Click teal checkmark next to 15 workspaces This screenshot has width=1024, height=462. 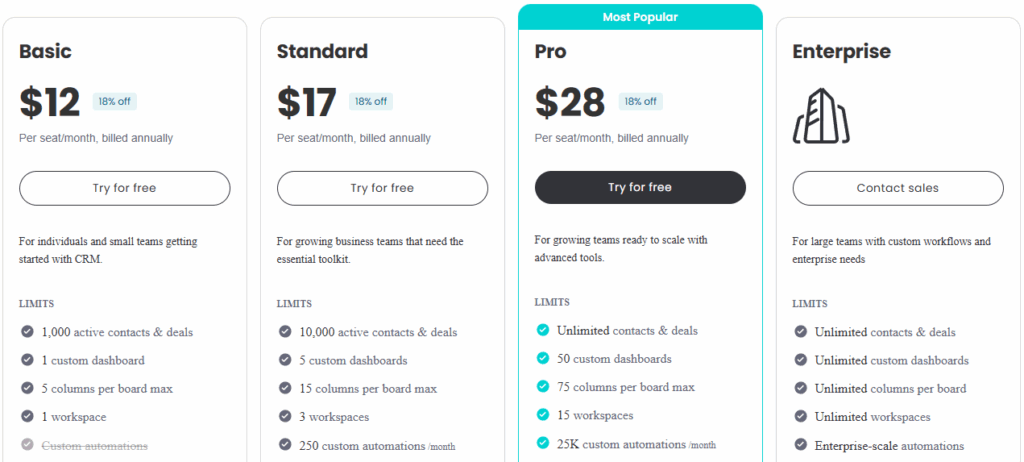543,415
